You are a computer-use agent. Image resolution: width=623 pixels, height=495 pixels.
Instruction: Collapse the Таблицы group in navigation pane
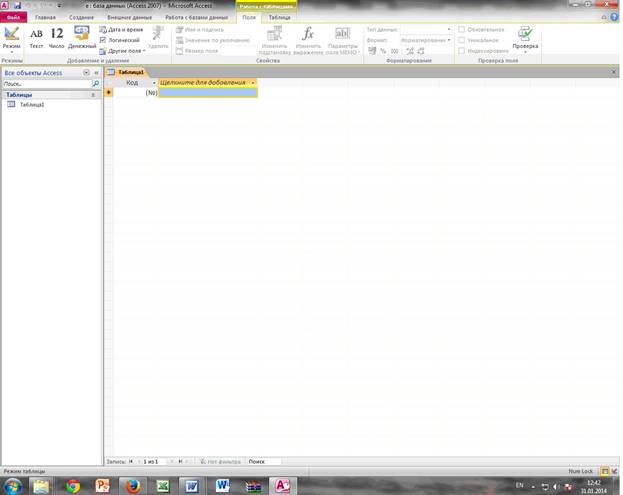pos(93,95)
